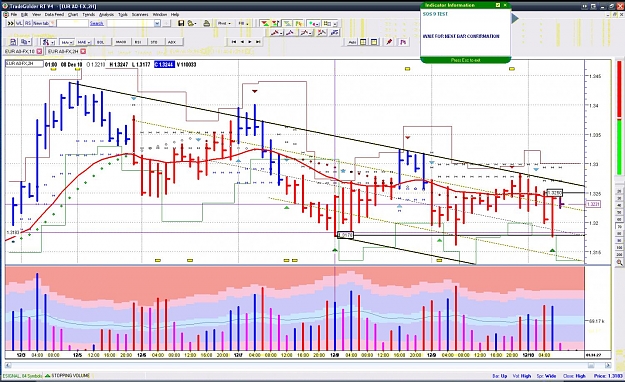Open the File menu
625x382 pixels.
coord(14,14)
